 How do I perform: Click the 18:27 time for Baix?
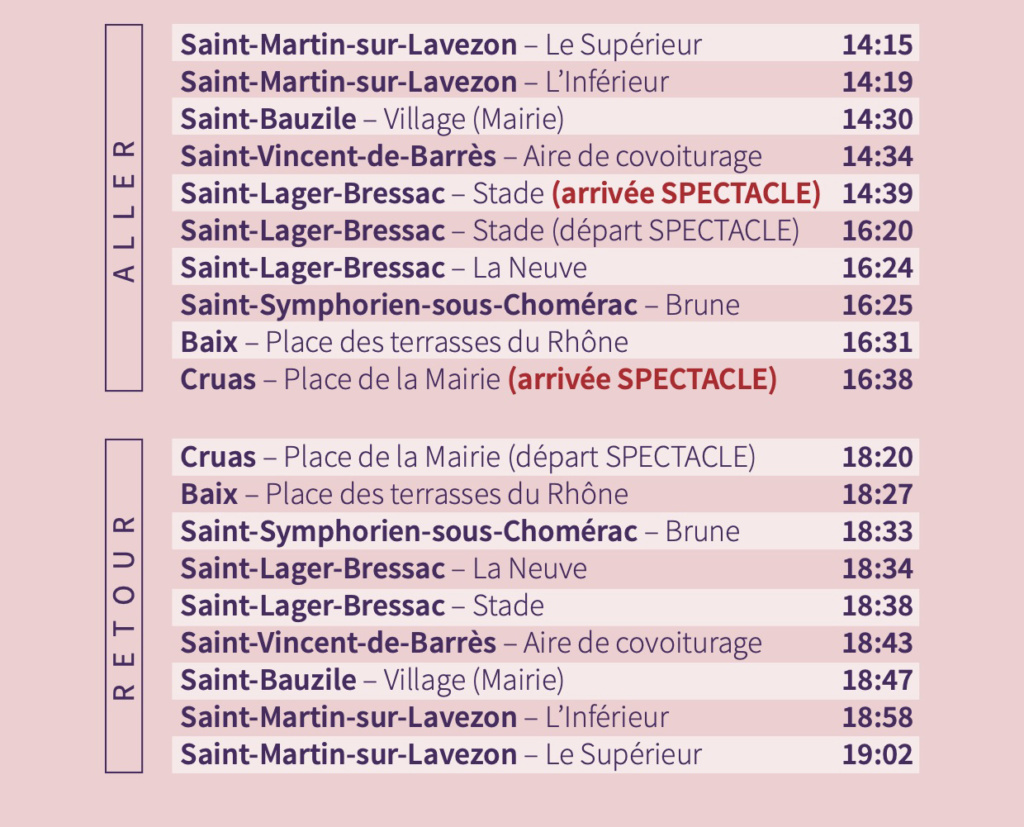click(877, 494)
